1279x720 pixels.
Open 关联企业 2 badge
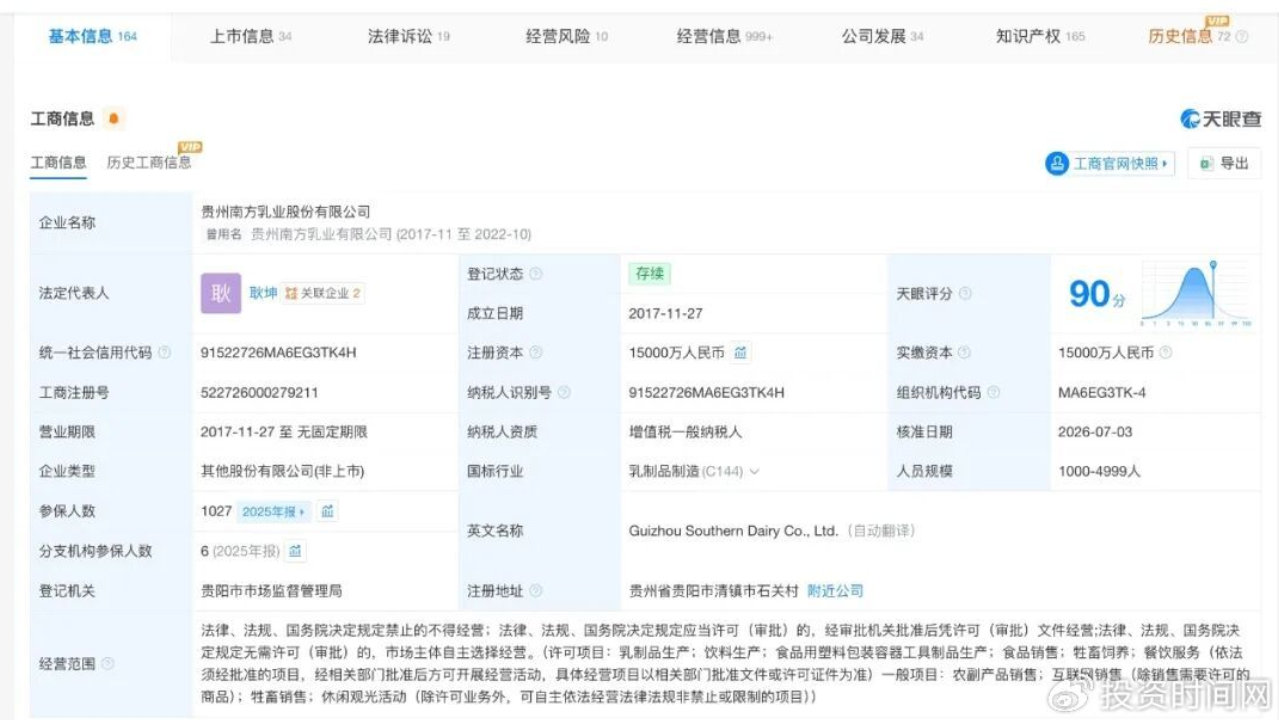coord(323,294)
